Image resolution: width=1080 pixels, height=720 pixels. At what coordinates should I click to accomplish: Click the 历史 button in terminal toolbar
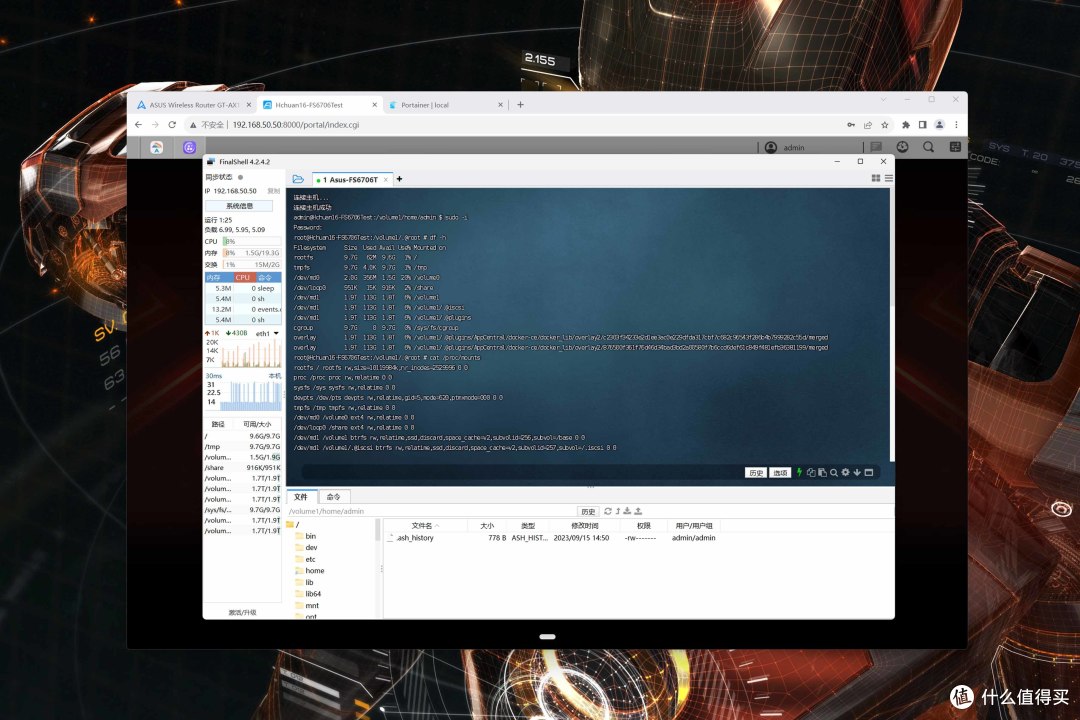(756, 473)
